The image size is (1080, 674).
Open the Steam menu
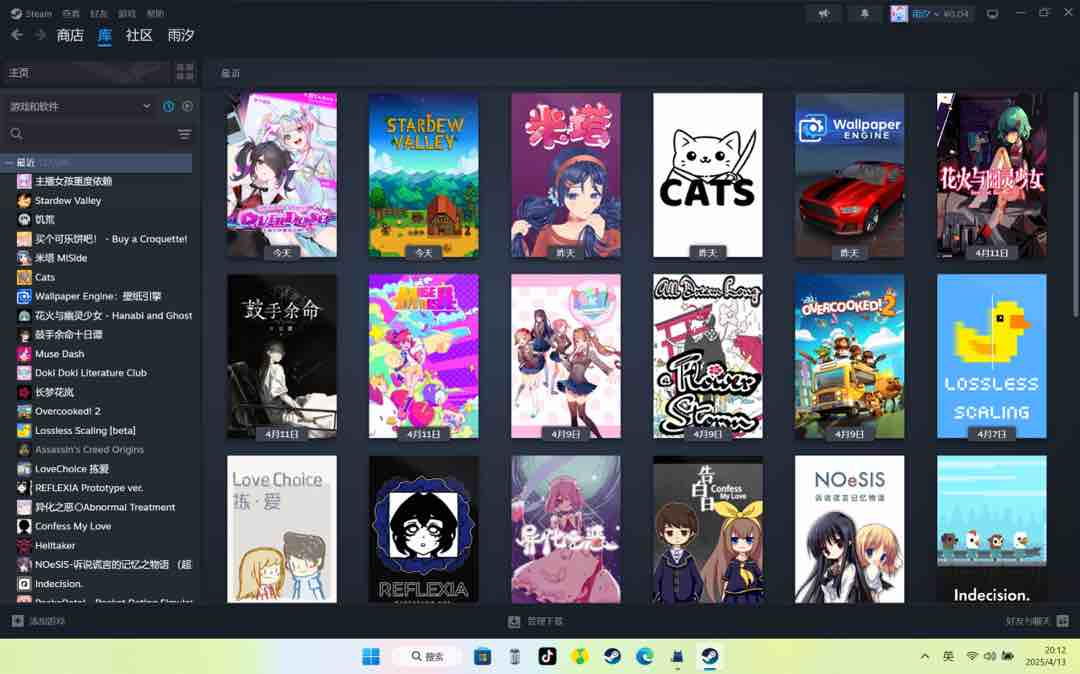pos(32,13)
